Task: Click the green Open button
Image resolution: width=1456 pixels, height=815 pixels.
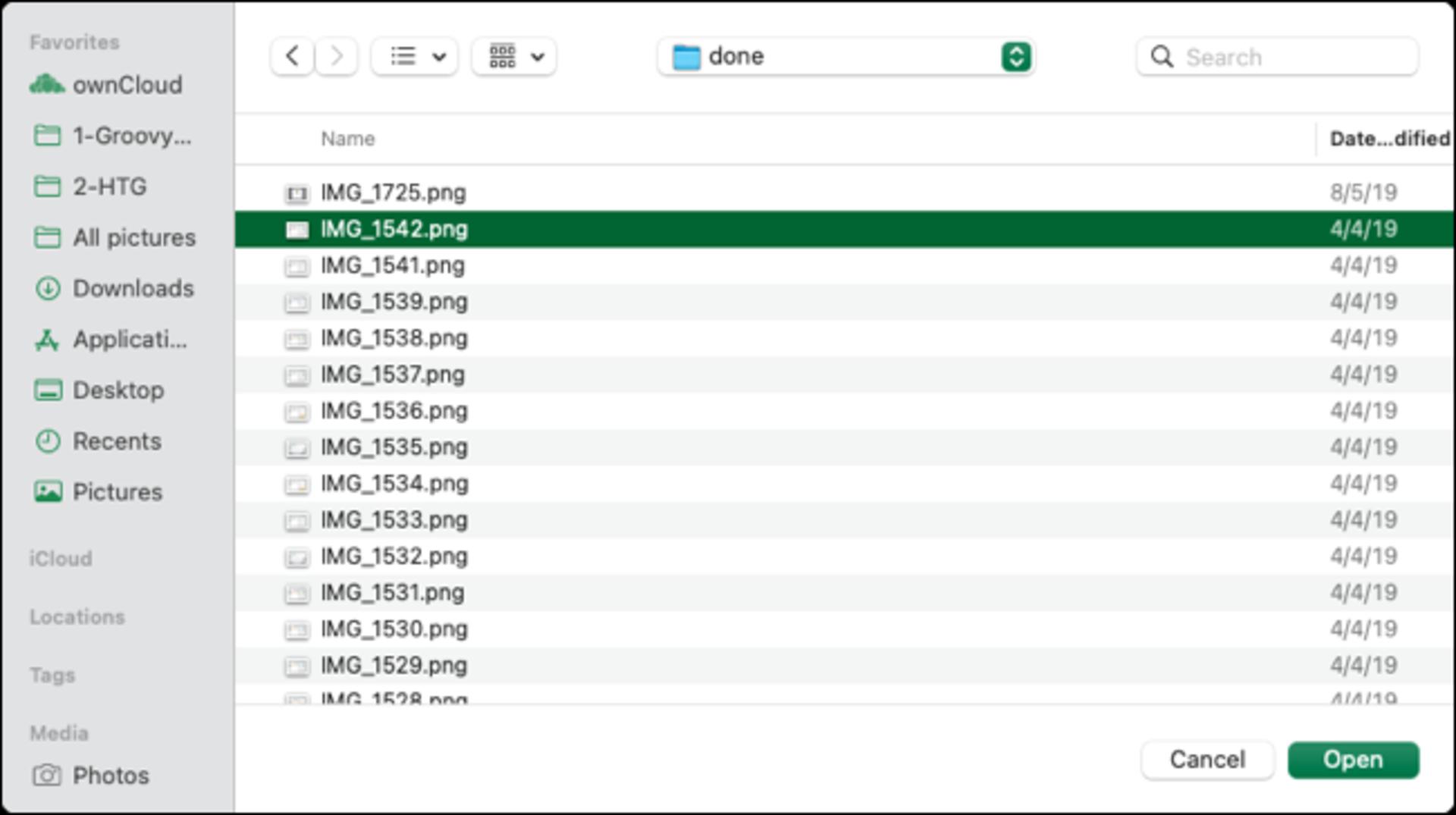Action: coord(1353,760)
